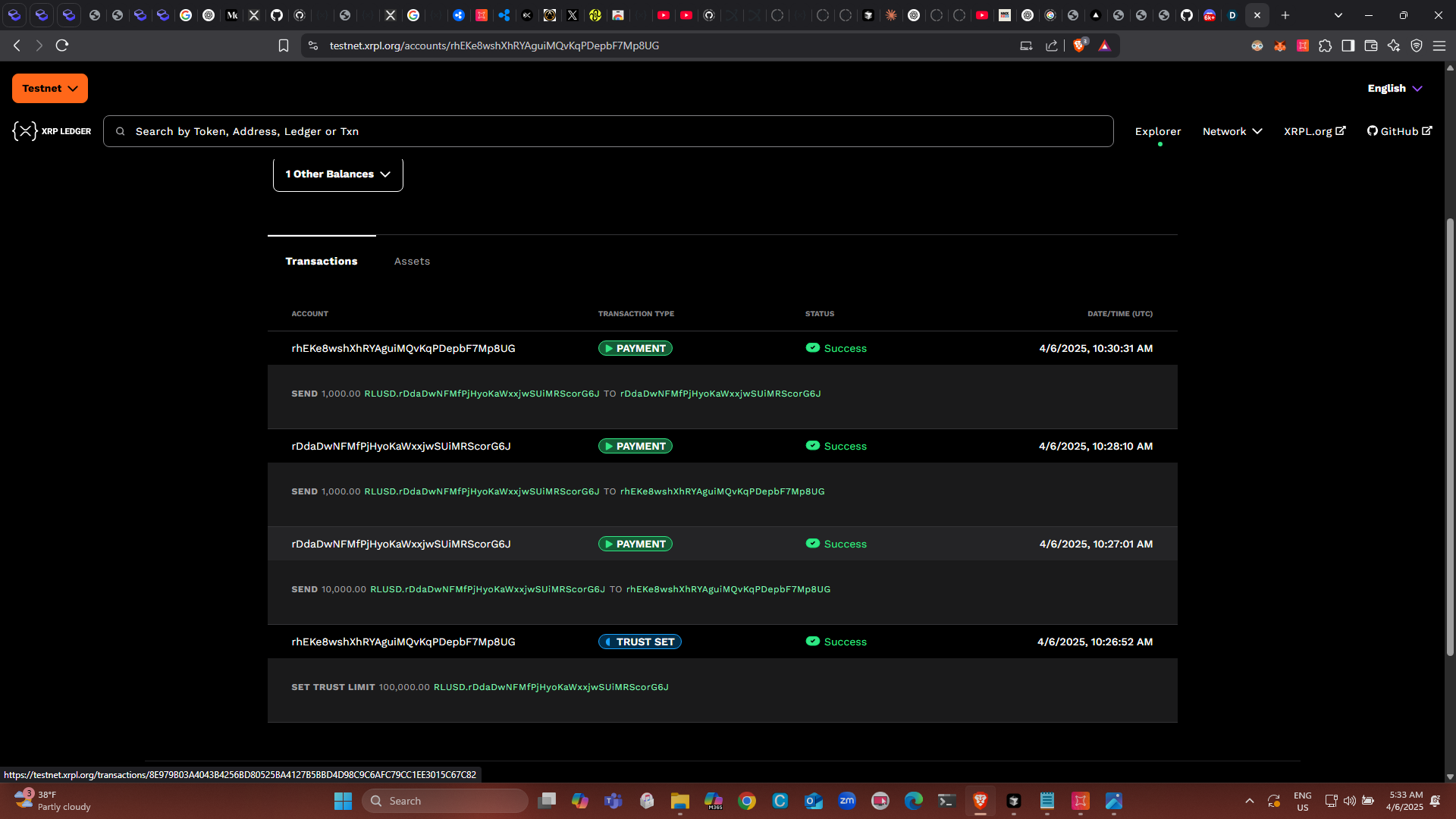Image resolution: width=1456 pixels, height=819 pixels.
Task: Open the XRPL.org external link
Action: coord(1314,131)
